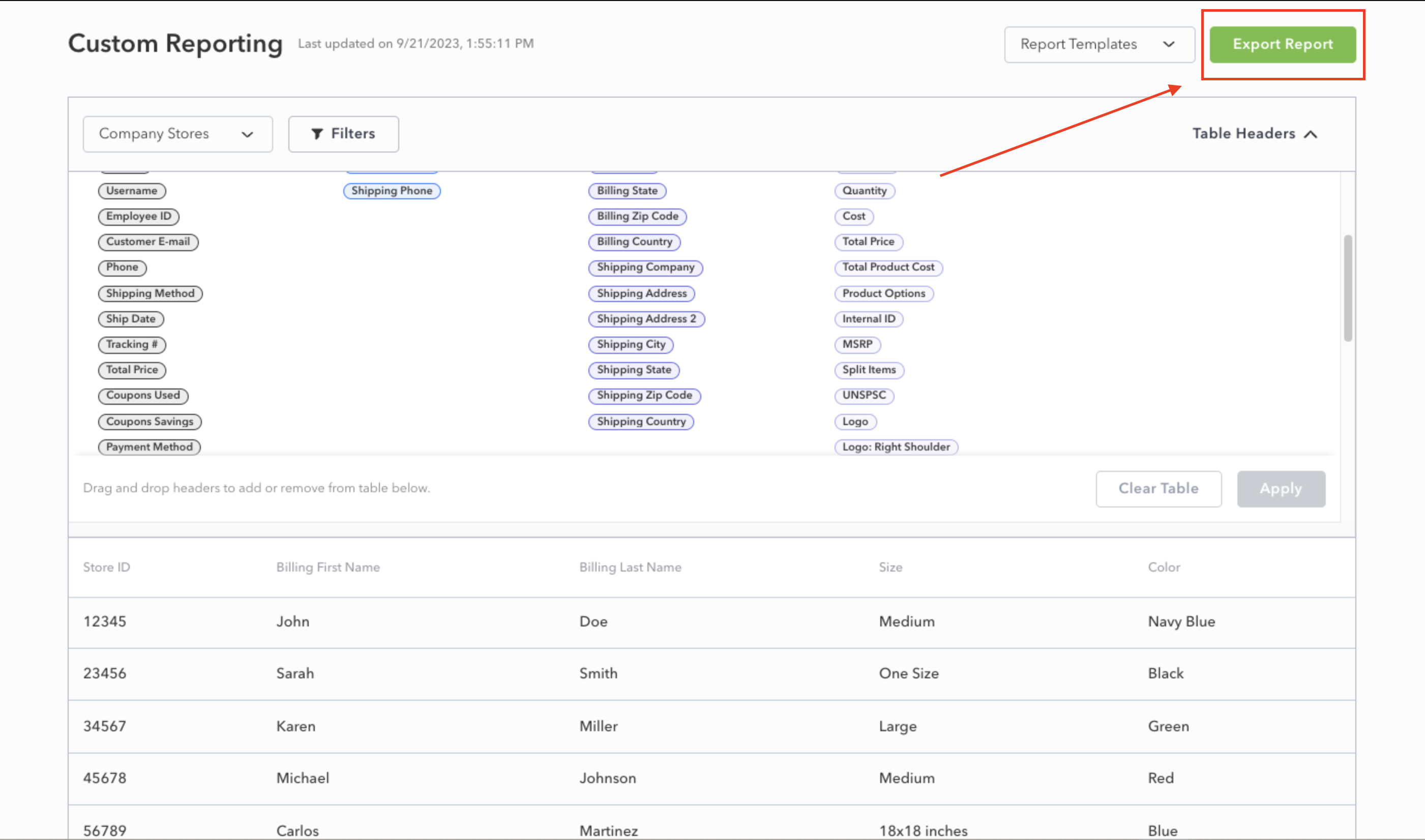Click the Store ID column header
This screenshot has height=840, width=1425.
click(106, 567)
